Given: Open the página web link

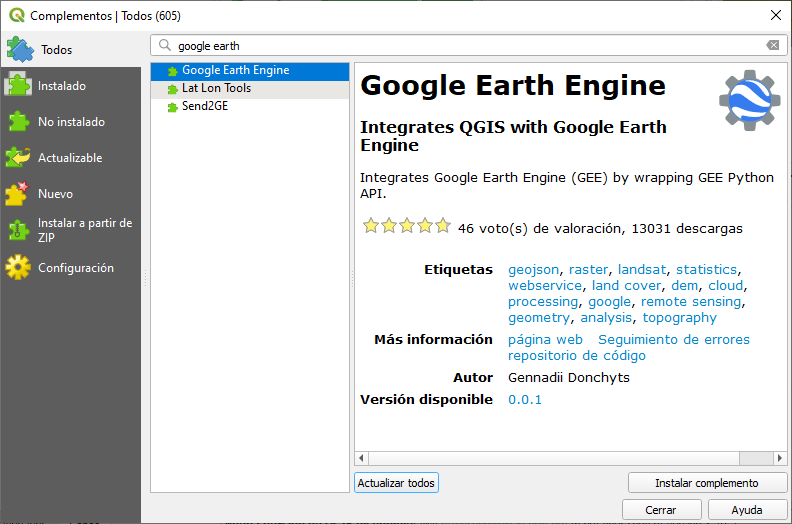Looking at the screenshot, I should (x=545, y=340).
